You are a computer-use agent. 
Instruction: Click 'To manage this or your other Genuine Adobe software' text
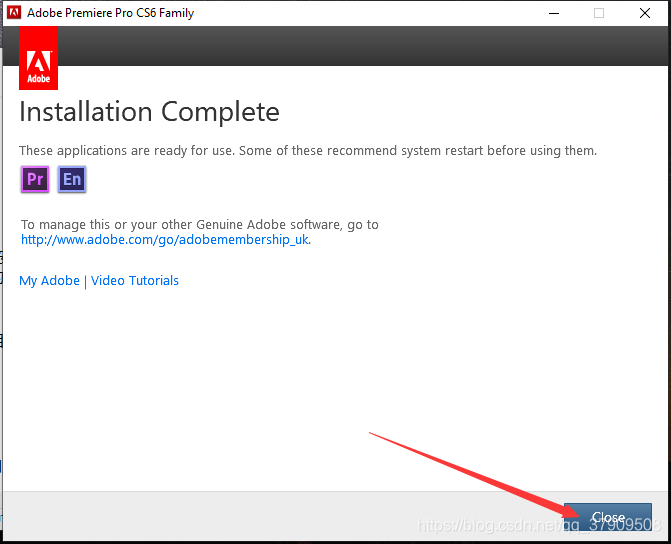[x=200, y=224]
